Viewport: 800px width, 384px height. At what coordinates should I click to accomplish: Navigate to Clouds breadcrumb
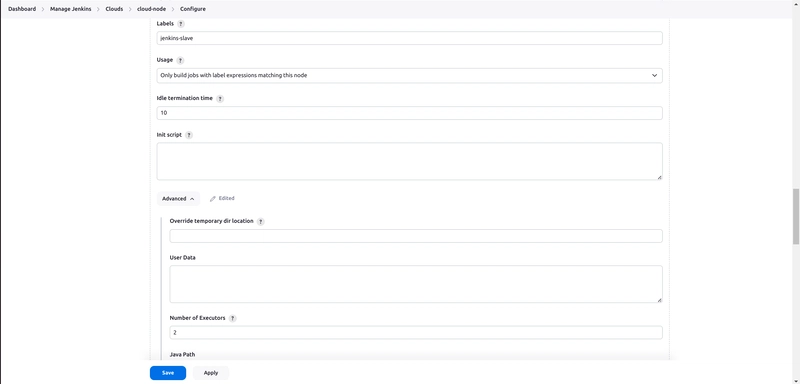click(x=114, y=9)
